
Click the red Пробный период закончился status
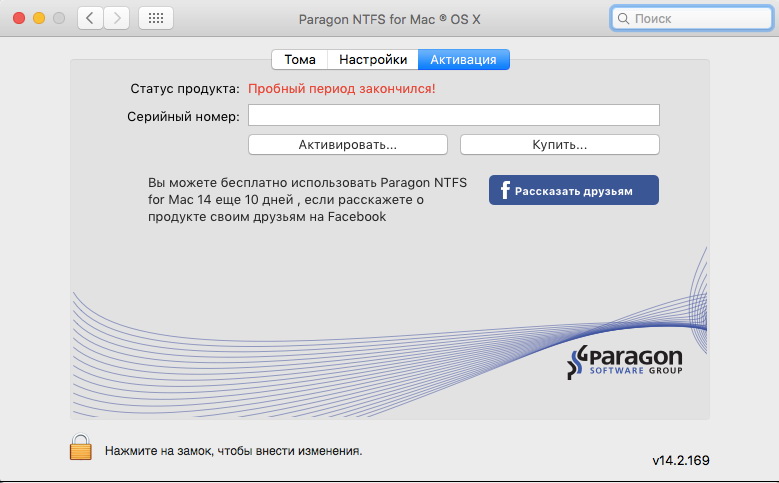341,89
